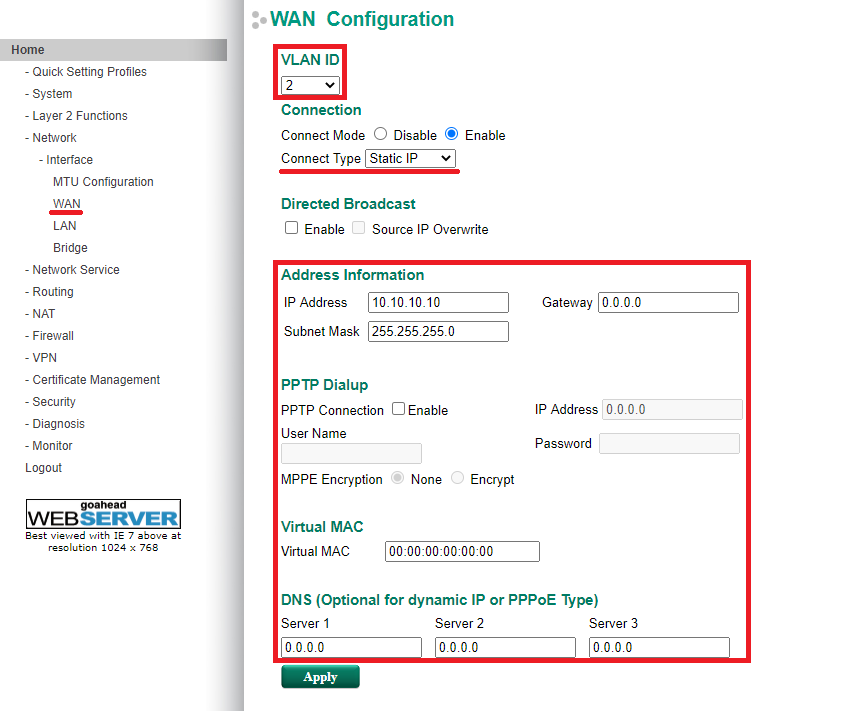Open the VLAN ID dropdown
Image resolution: width=854 pixels, height=711 pixels.
pyautogui.click(x=310, y=85)
